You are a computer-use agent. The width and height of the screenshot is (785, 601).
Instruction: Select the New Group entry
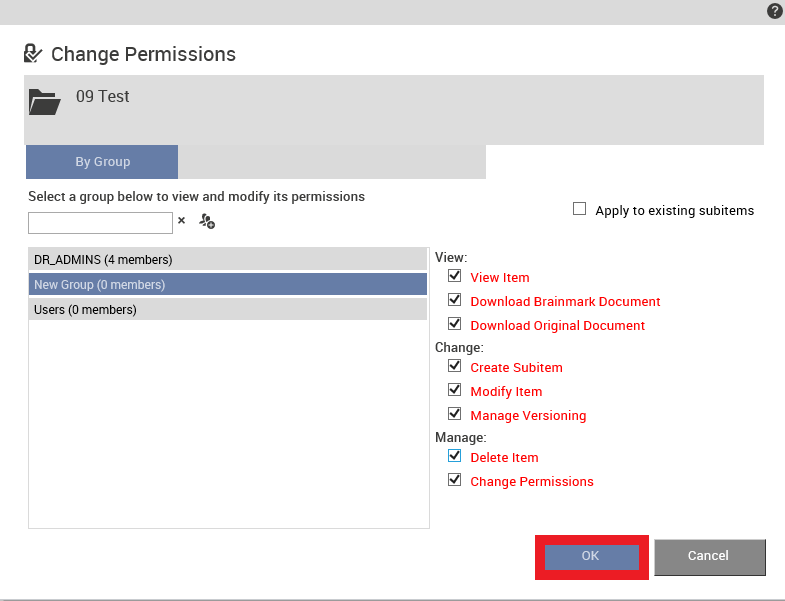click(228, 284)
